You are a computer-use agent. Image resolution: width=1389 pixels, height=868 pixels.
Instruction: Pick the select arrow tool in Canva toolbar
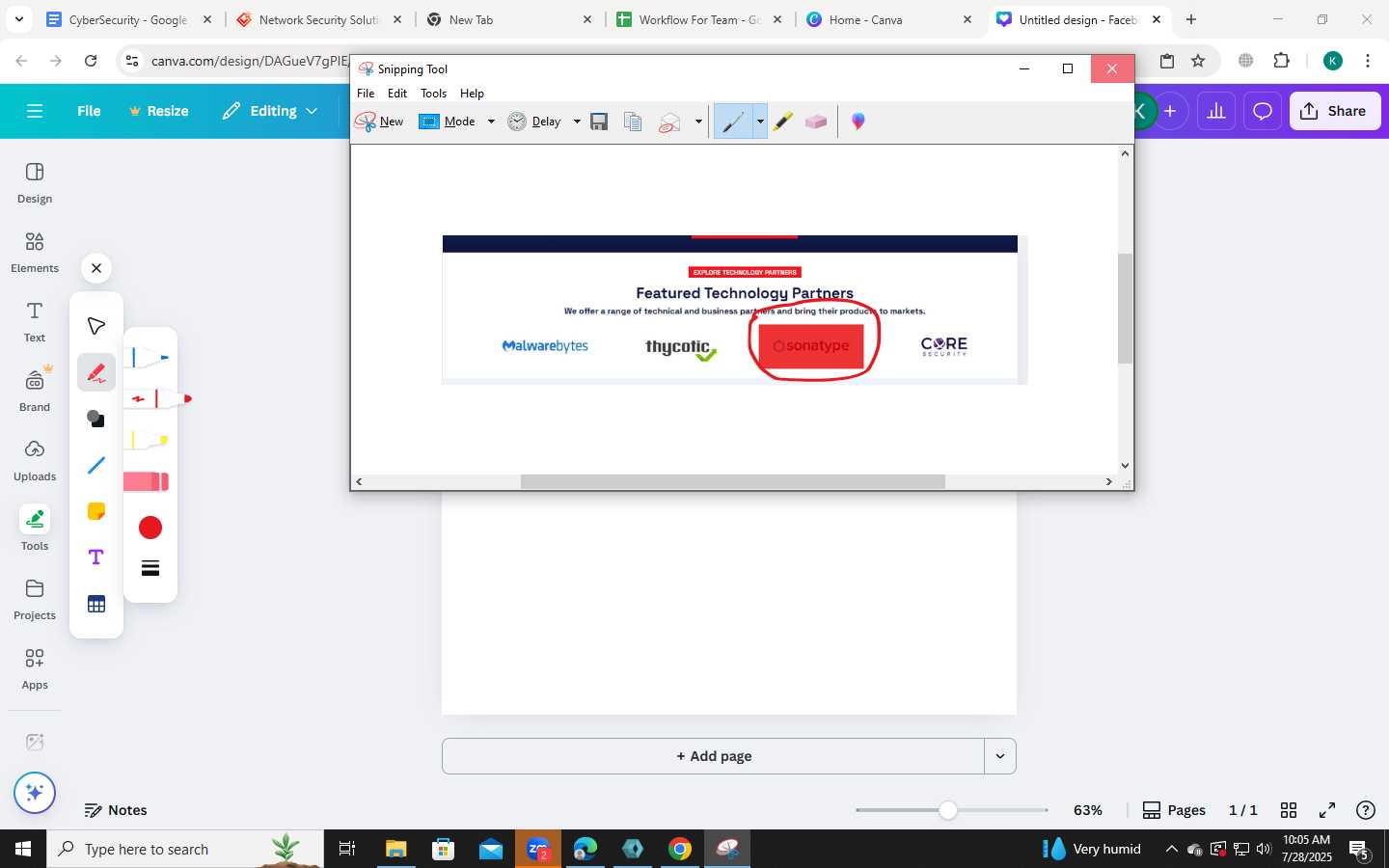[95, 326]
